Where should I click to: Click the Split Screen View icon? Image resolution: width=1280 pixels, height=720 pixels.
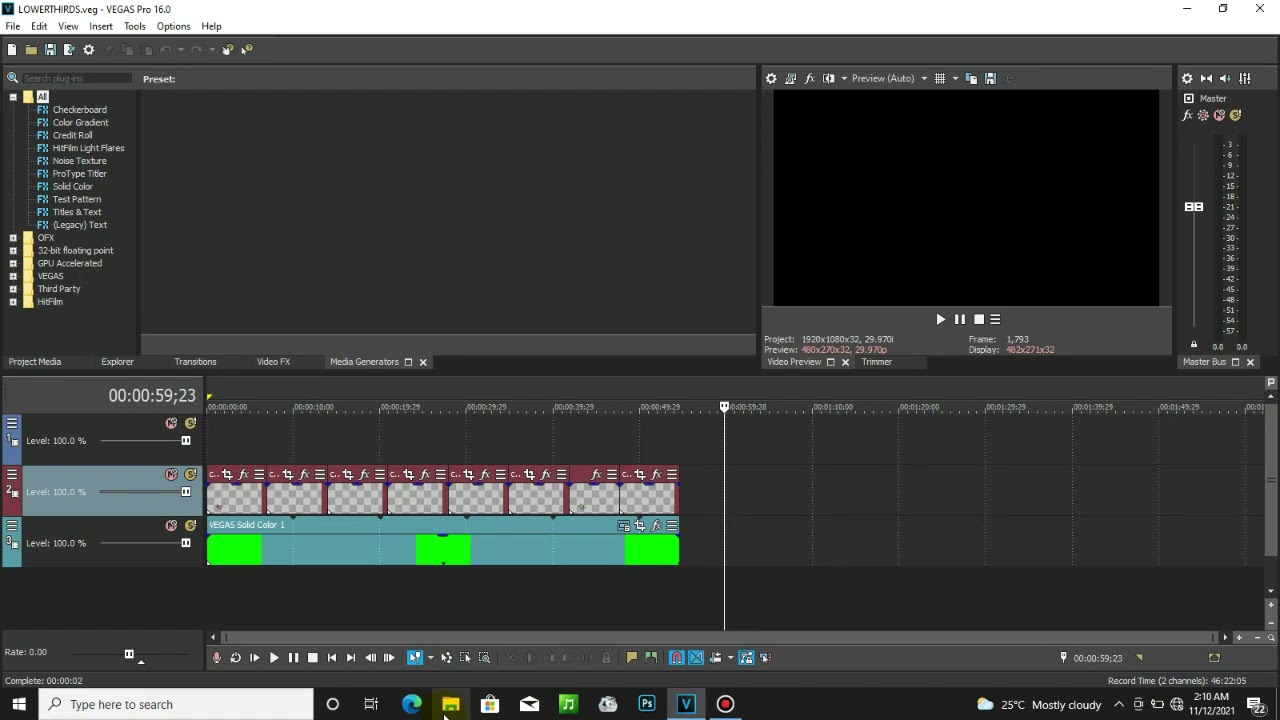(x=828, y=78)
